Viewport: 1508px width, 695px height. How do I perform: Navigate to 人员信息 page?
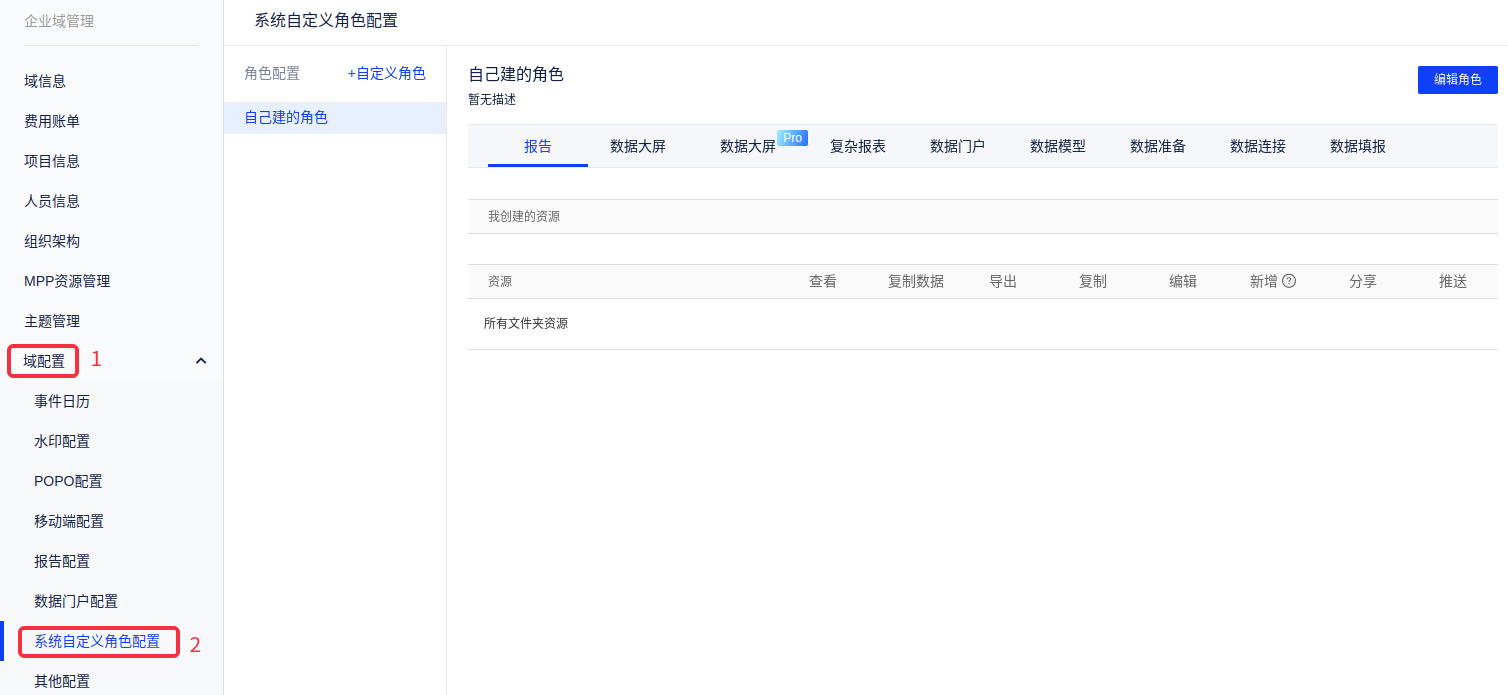(x=52, y=201)
